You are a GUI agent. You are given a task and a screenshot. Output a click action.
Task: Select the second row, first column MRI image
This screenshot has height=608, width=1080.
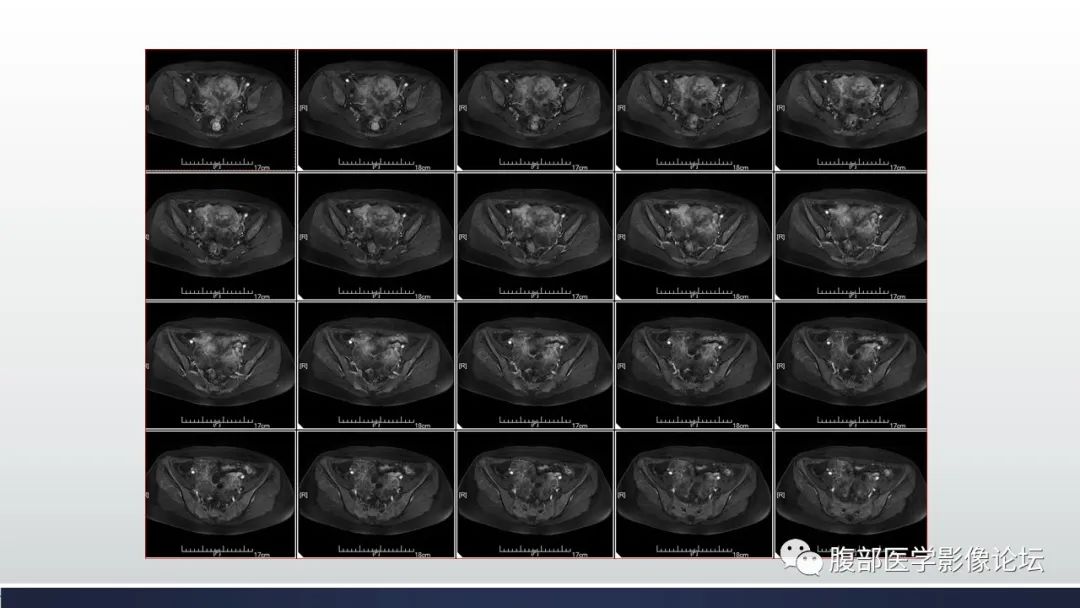coord(220,233)
